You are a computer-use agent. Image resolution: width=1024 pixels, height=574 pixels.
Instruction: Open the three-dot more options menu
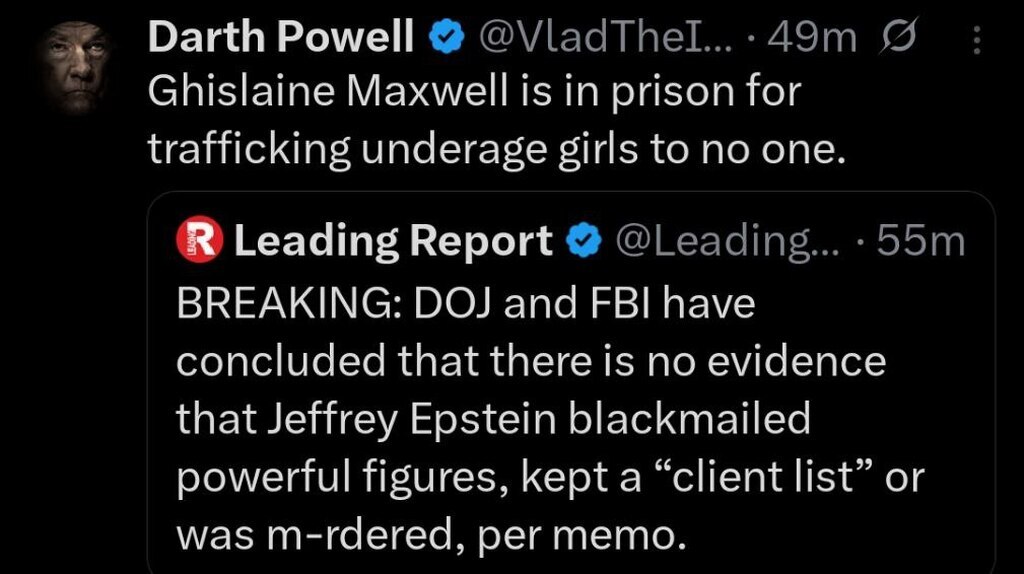pos(976,40)
